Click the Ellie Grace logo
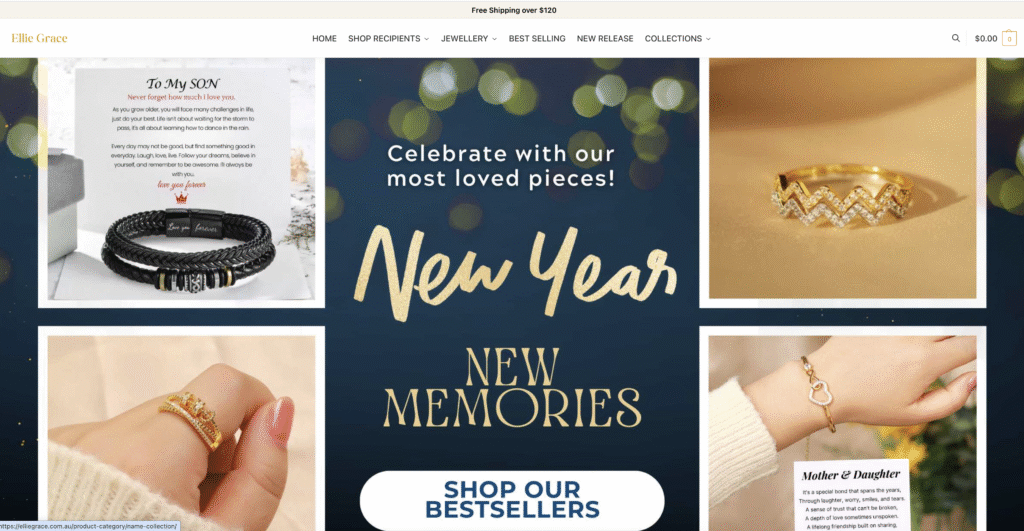1024x531 pixels. click(39, 38)
